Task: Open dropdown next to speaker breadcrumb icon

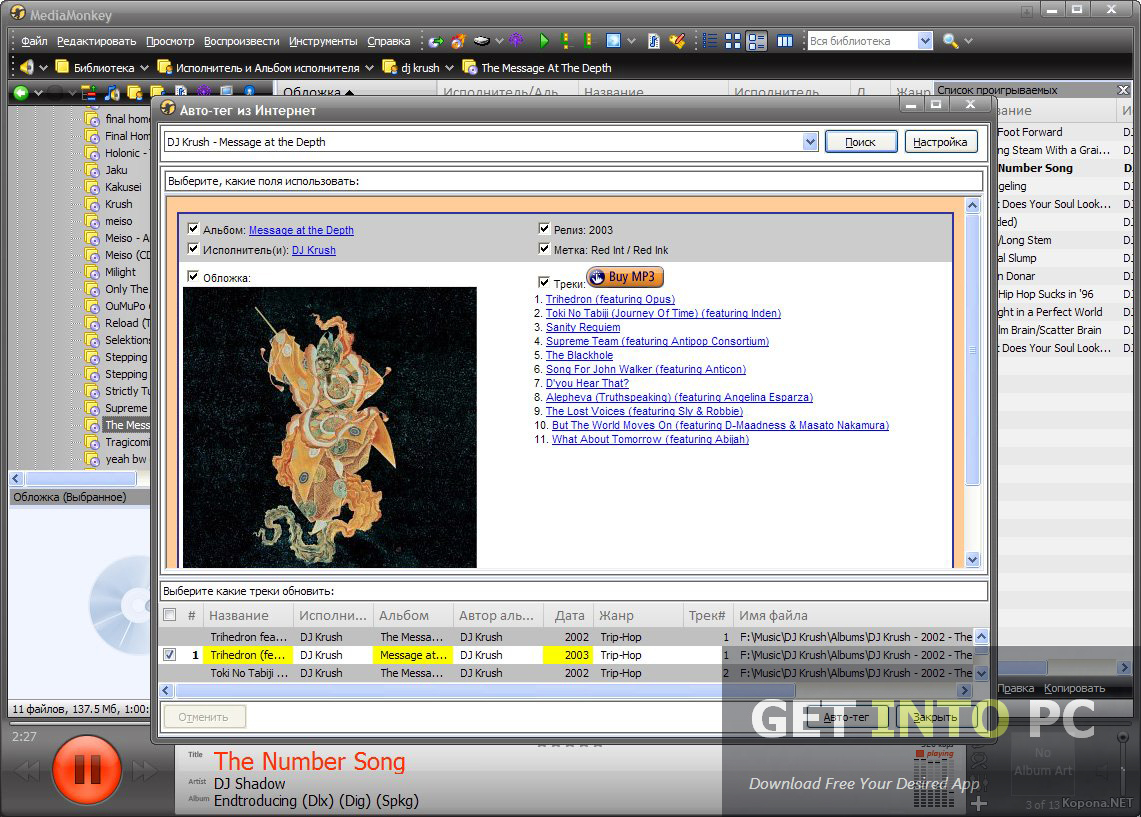Action: [43, 68]
